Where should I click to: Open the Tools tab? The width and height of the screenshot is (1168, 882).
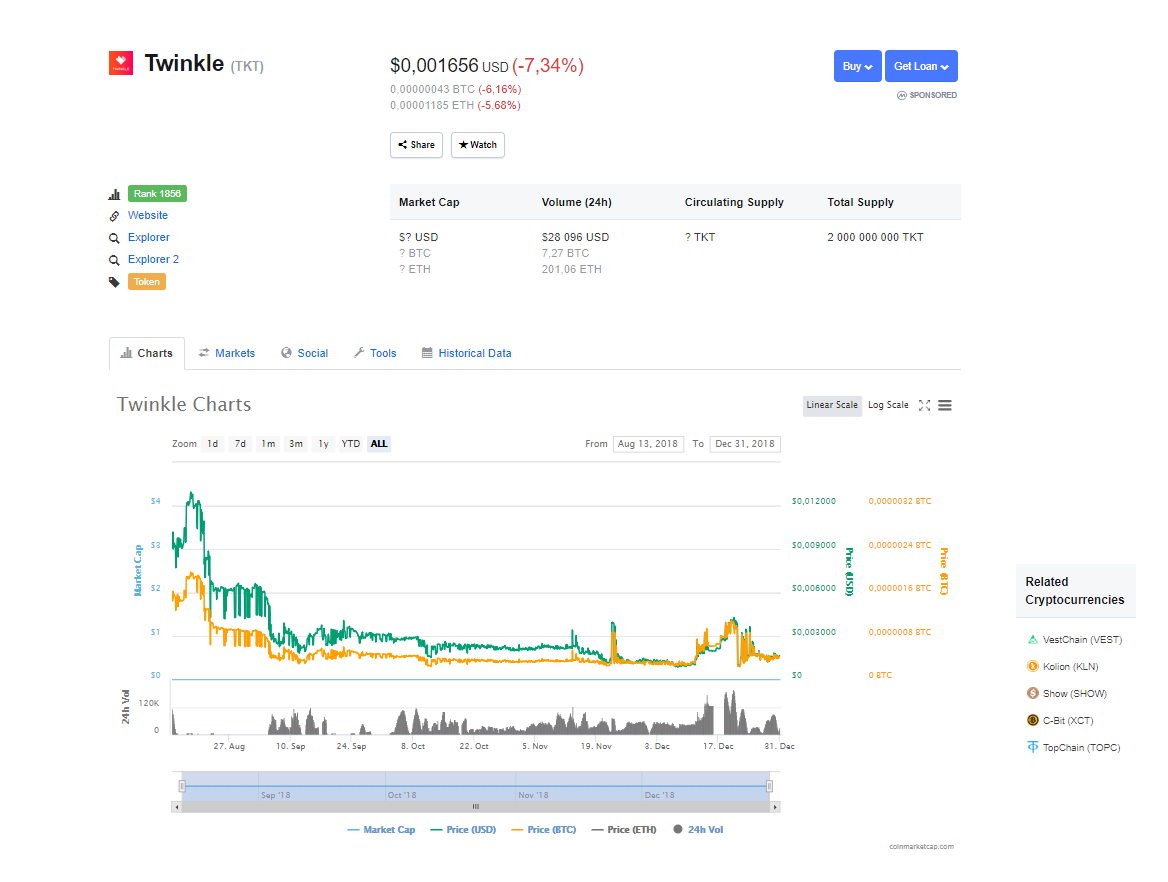click(x=375, y=353)
